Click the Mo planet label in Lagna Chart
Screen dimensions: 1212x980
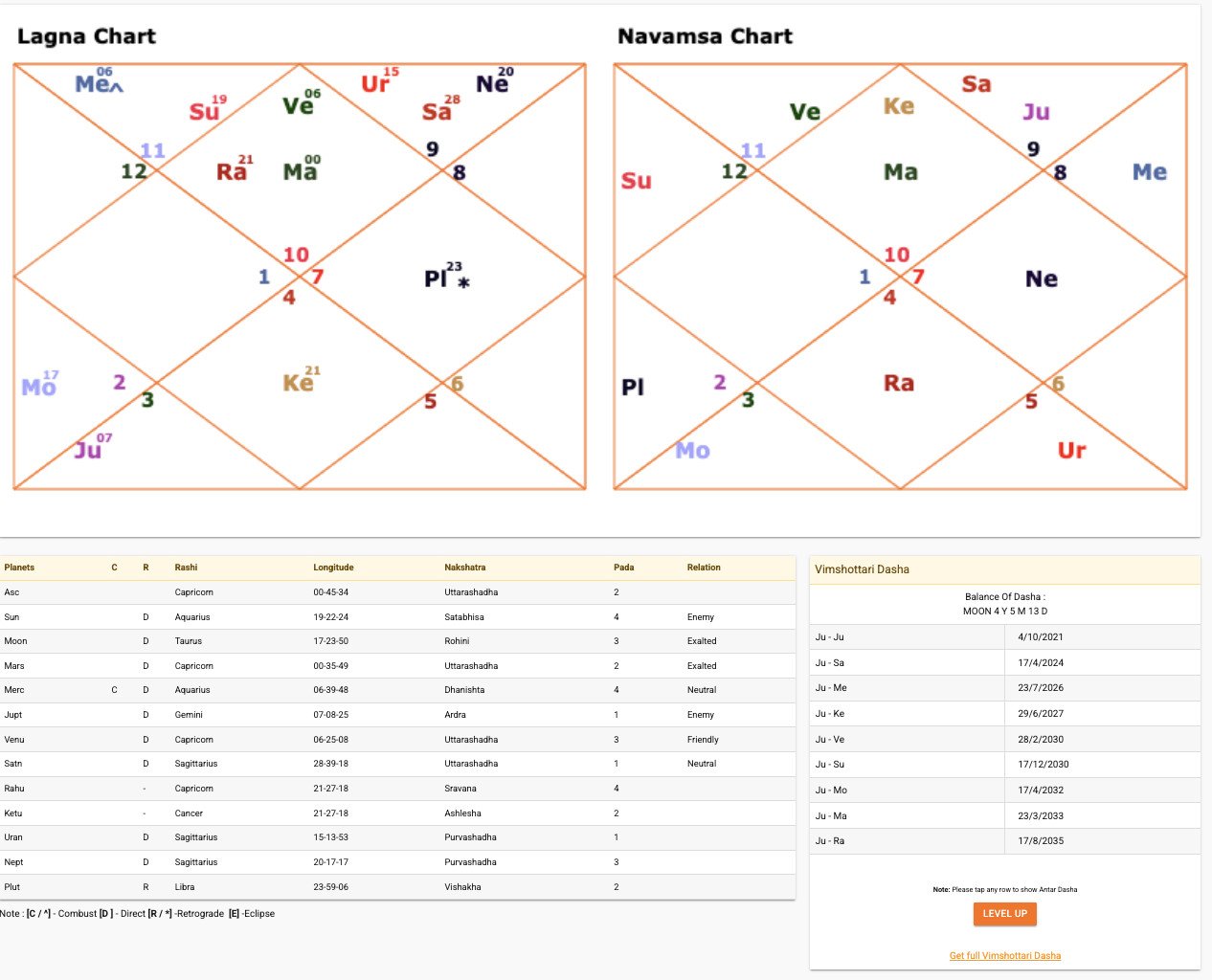pos(38,387)
